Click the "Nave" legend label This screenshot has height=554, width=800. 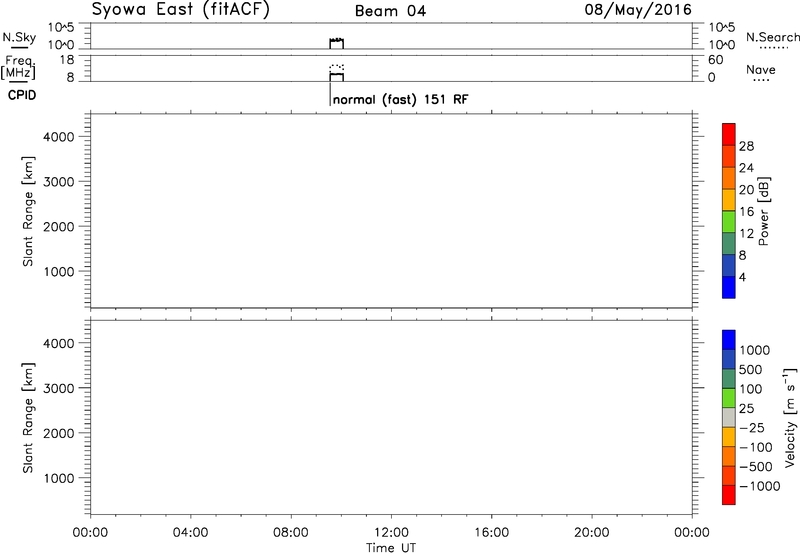click(761, 70)
